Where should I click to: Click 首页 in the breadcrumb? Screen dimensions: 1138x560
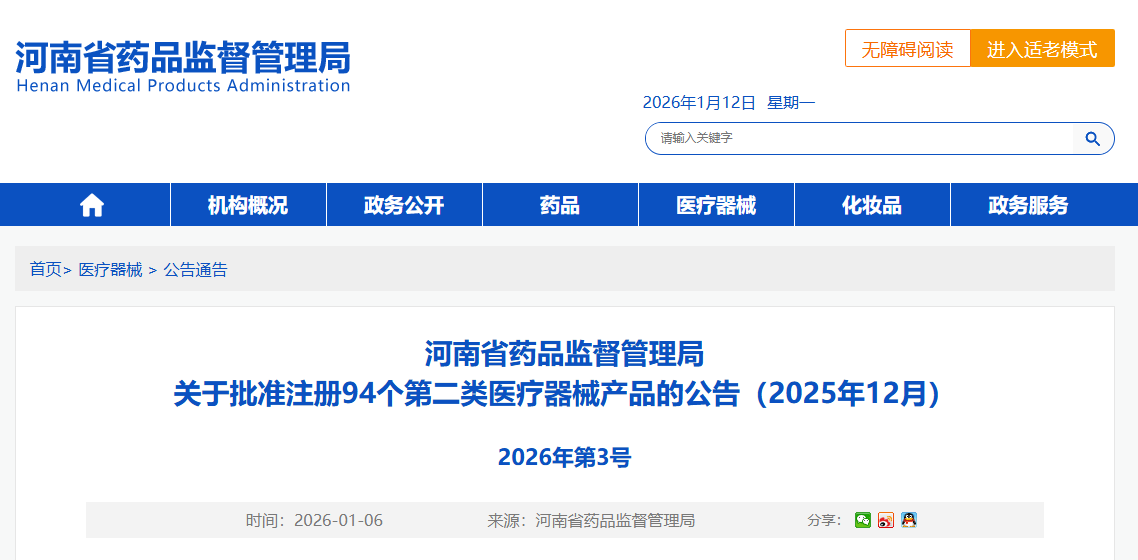pos(45,270)
